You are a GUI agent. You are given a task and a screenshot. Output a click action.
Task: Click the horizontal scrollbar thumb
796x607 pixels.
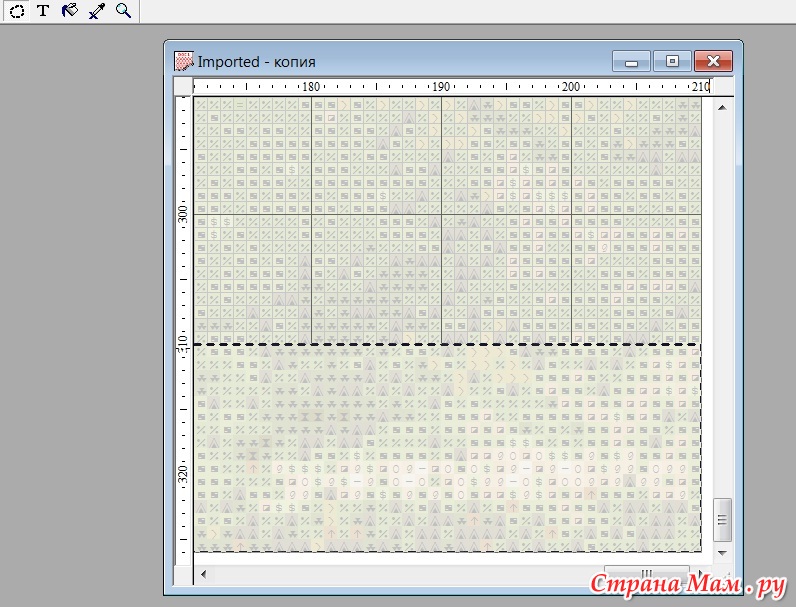click(x=646, y=575)
